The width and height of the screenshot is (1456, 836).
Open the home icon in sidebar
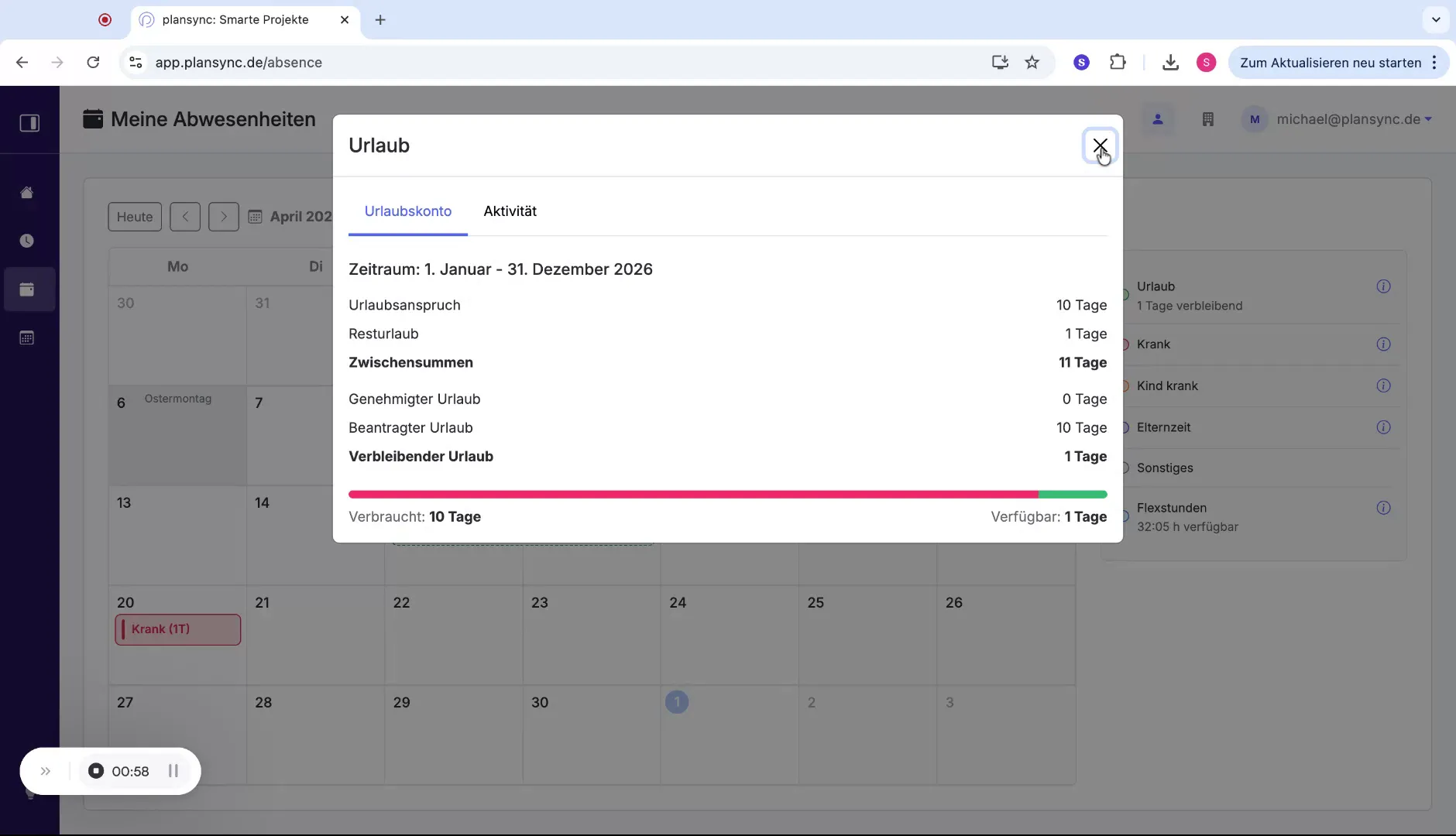pos(27,192)
